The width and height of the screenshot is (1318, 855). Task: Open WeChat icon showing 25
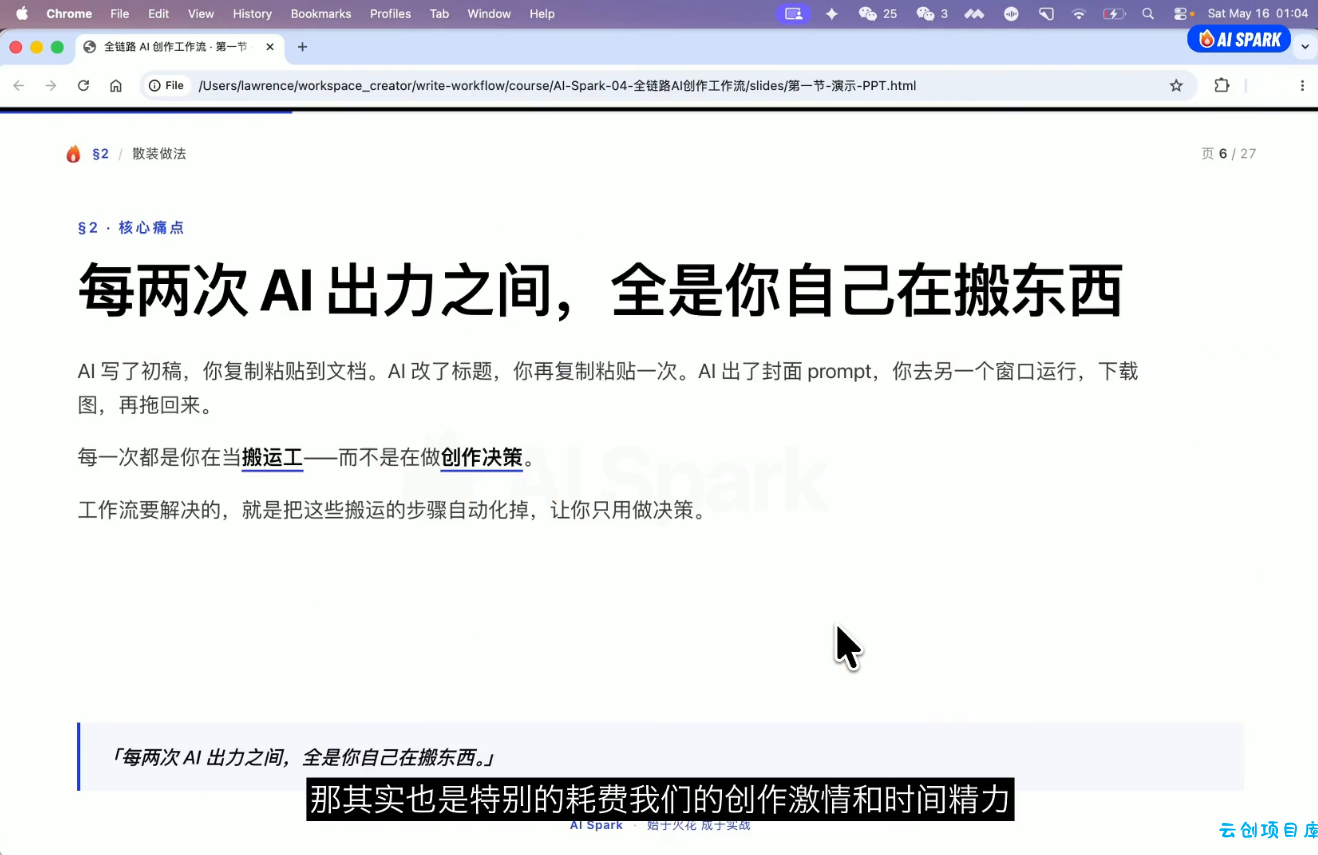click(x=877, y=14)
